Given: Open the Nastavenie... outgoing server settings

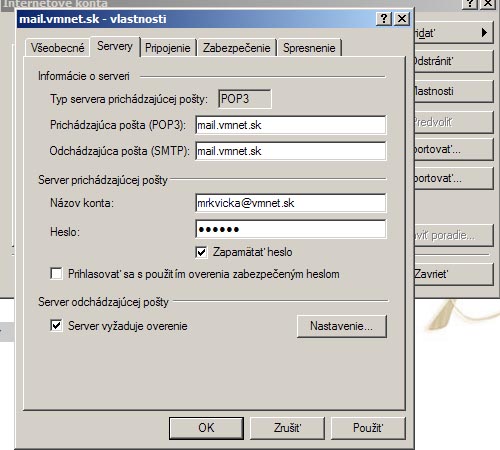Looking at the screenshot, I should click(x=342, y=326).
